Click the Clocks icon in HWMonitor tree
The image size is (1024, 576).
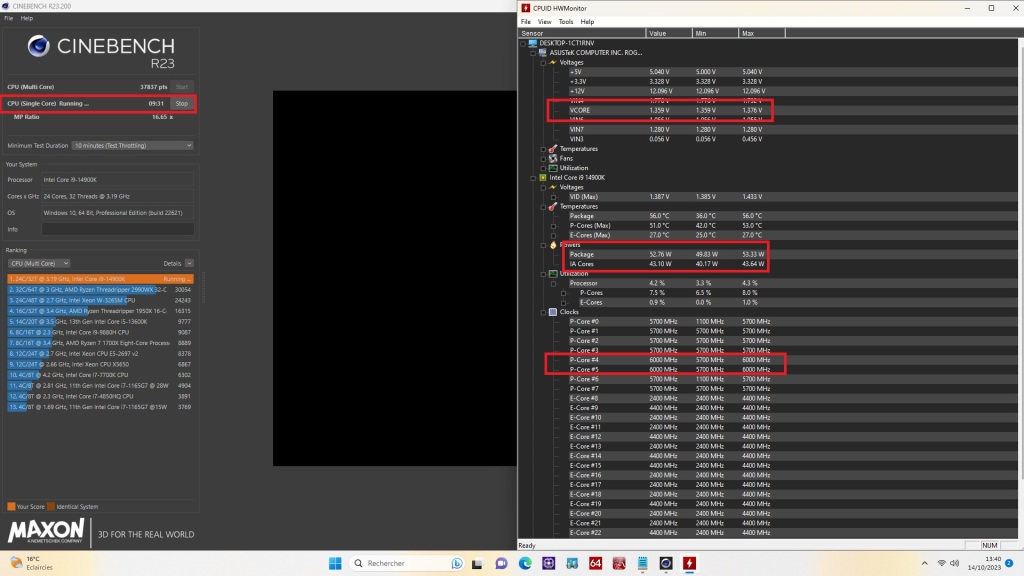tap(553, 312)
